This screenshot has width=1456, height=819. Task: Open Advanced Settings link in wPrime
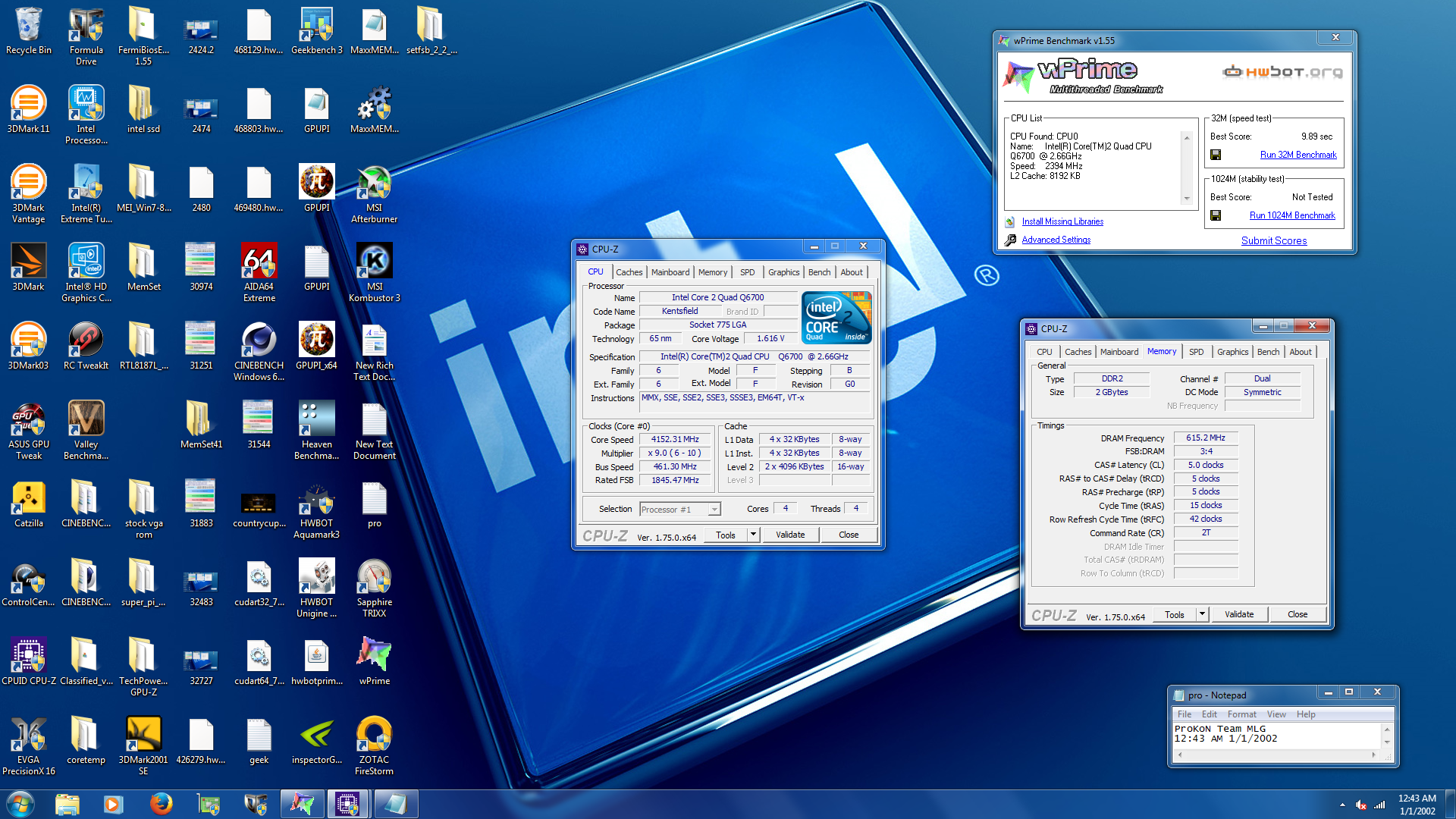pos(1056,240)
